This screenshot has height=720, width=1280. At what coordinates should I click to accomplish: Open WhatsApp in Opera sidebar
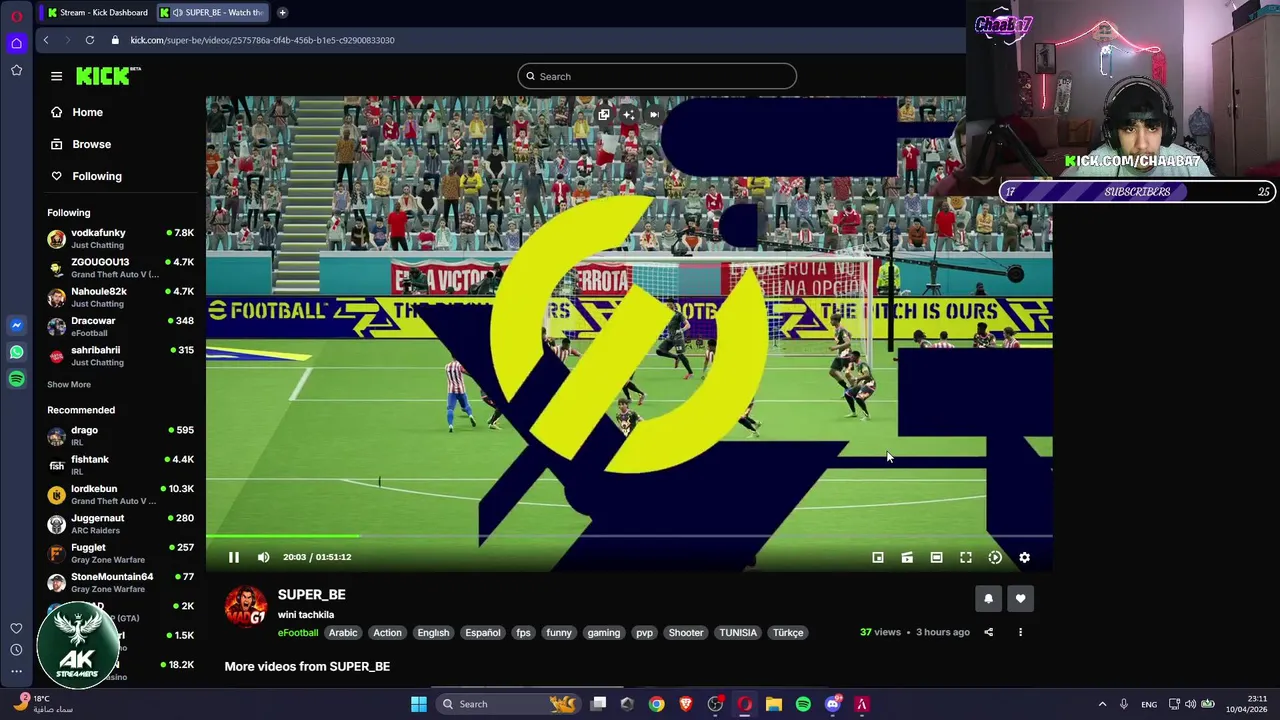coord(16,352)
